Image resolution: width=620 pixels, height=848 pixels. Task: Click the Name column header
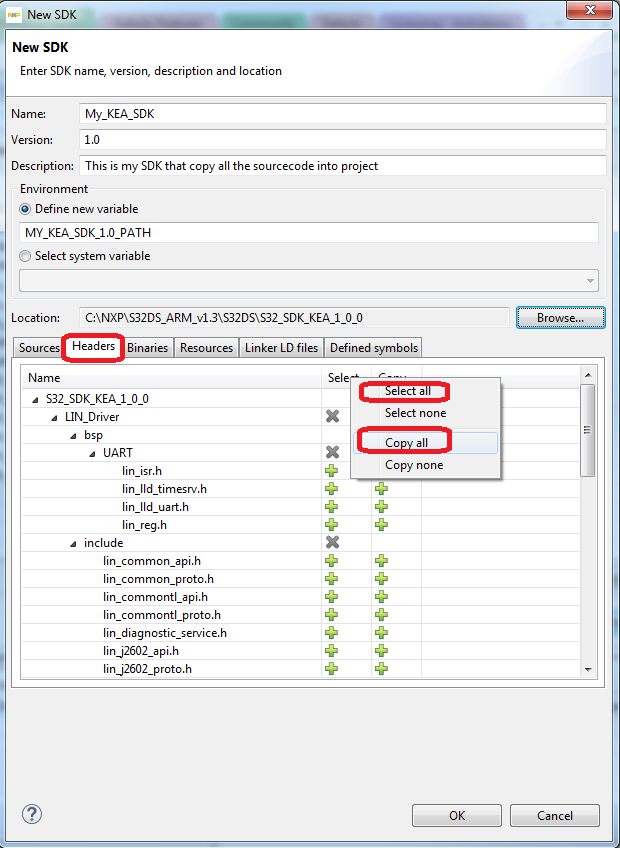pyautogui.click(x=172, y=377)
